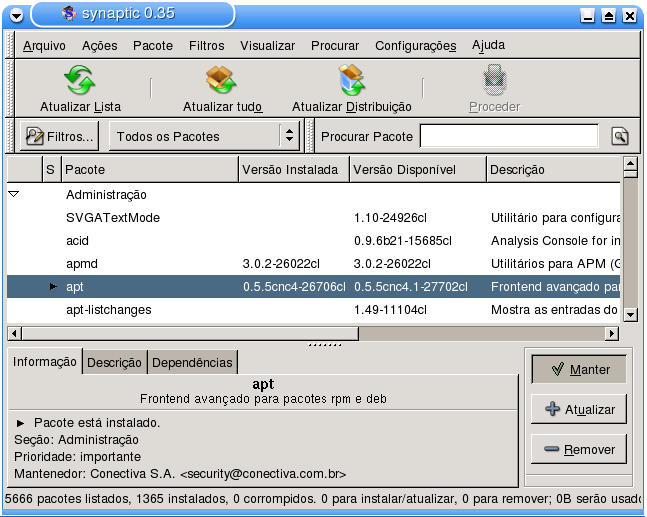Viewport: 647px width, 517px height.
Task: Click the Atualizar Distribuição icon
Action: (352, 80)
